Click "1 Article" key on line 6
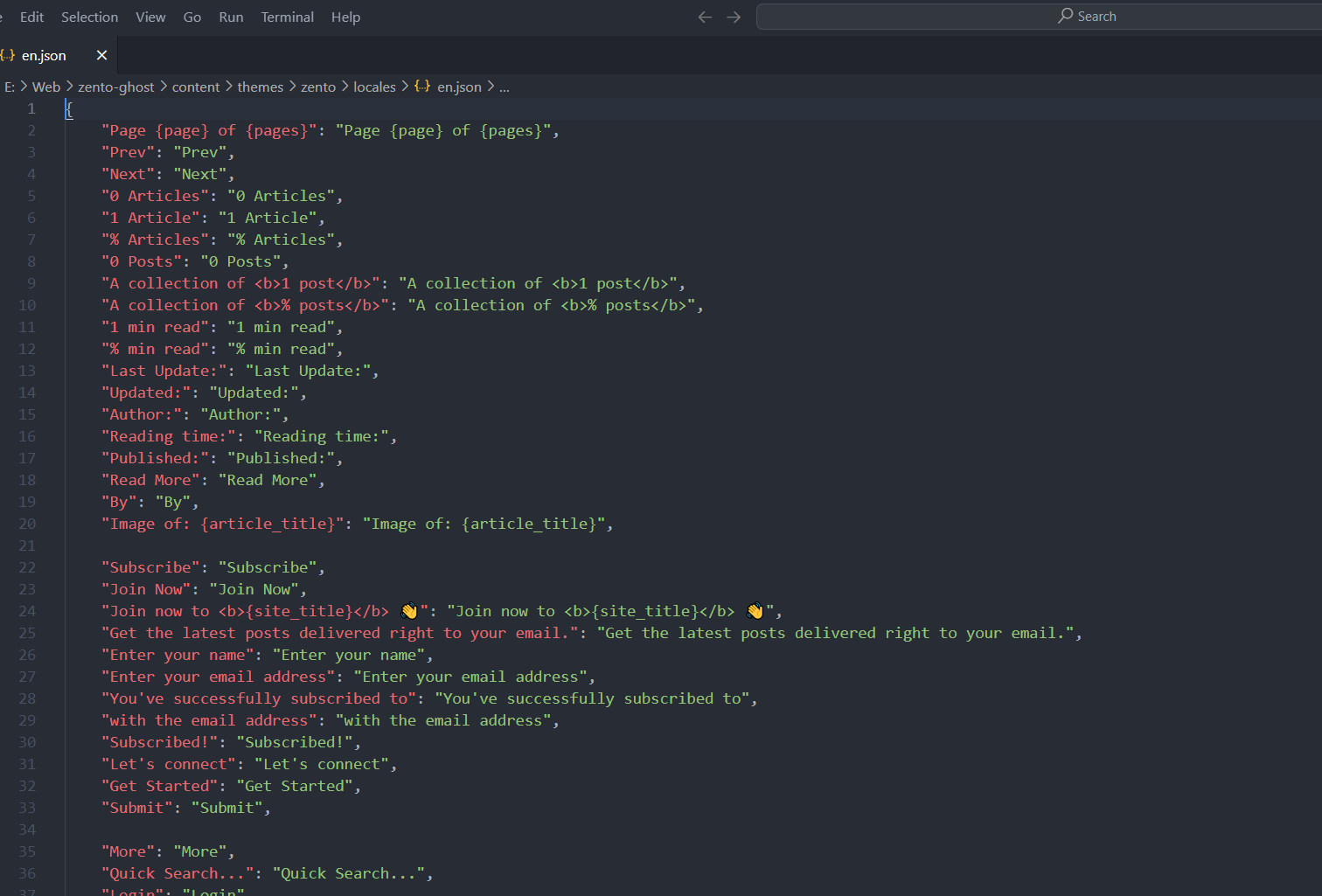 (150, 218)
